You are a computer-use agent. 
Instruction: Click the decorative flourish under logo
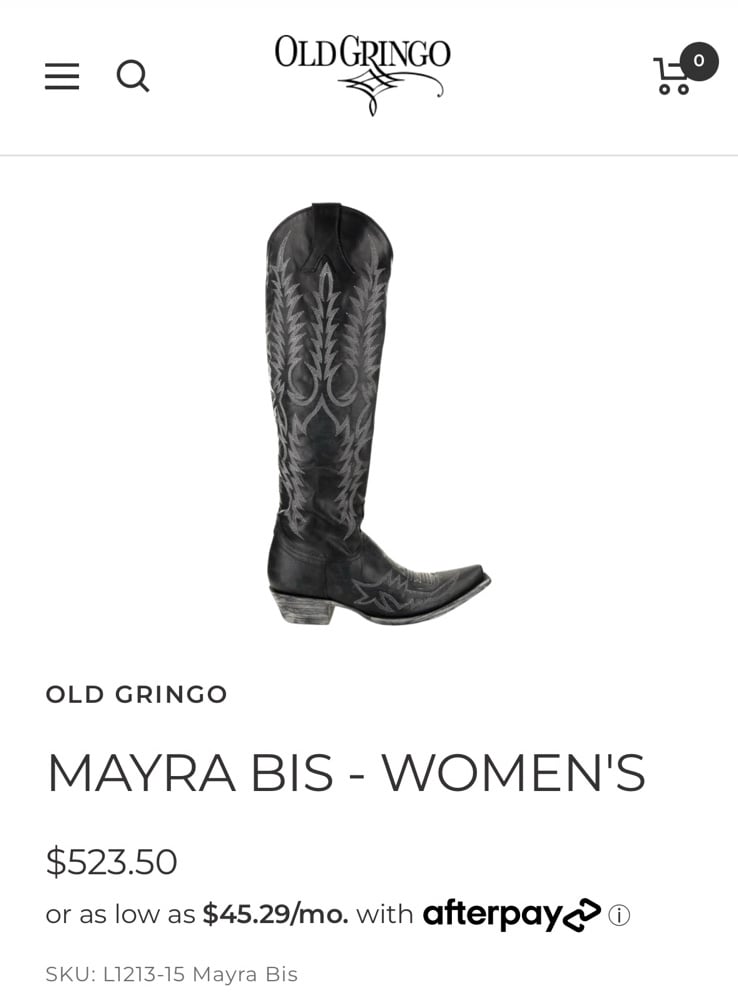pyautogui.click(x=389, y=92)
